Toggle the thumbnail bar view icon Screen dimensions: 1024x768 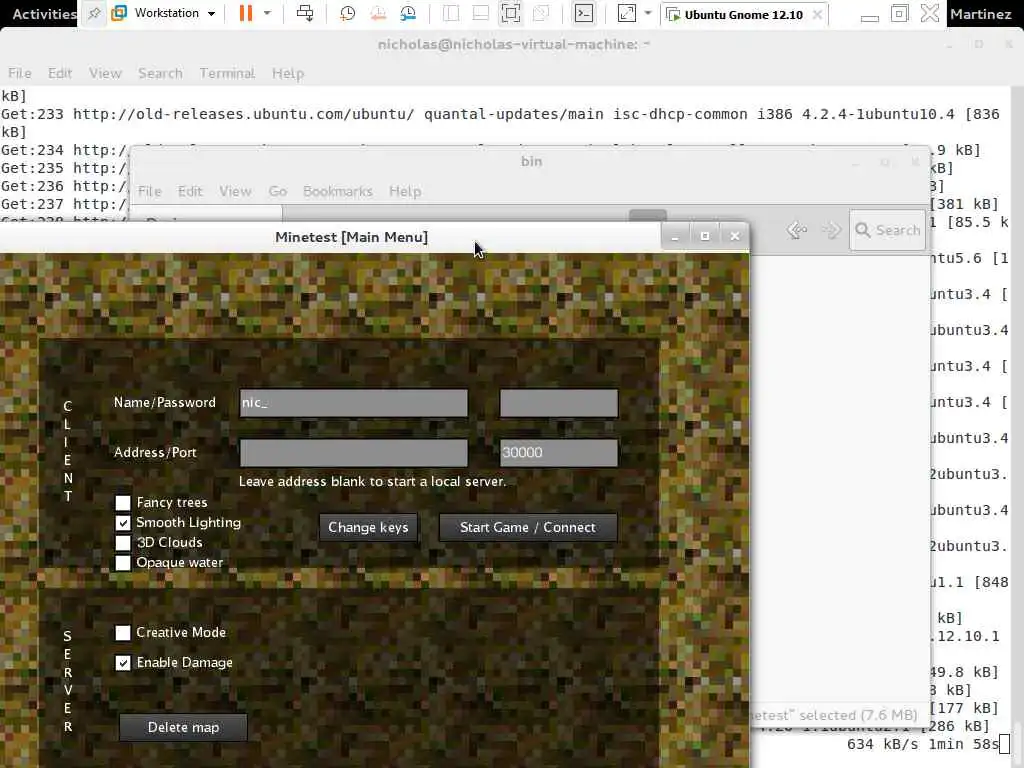point(481,14)
